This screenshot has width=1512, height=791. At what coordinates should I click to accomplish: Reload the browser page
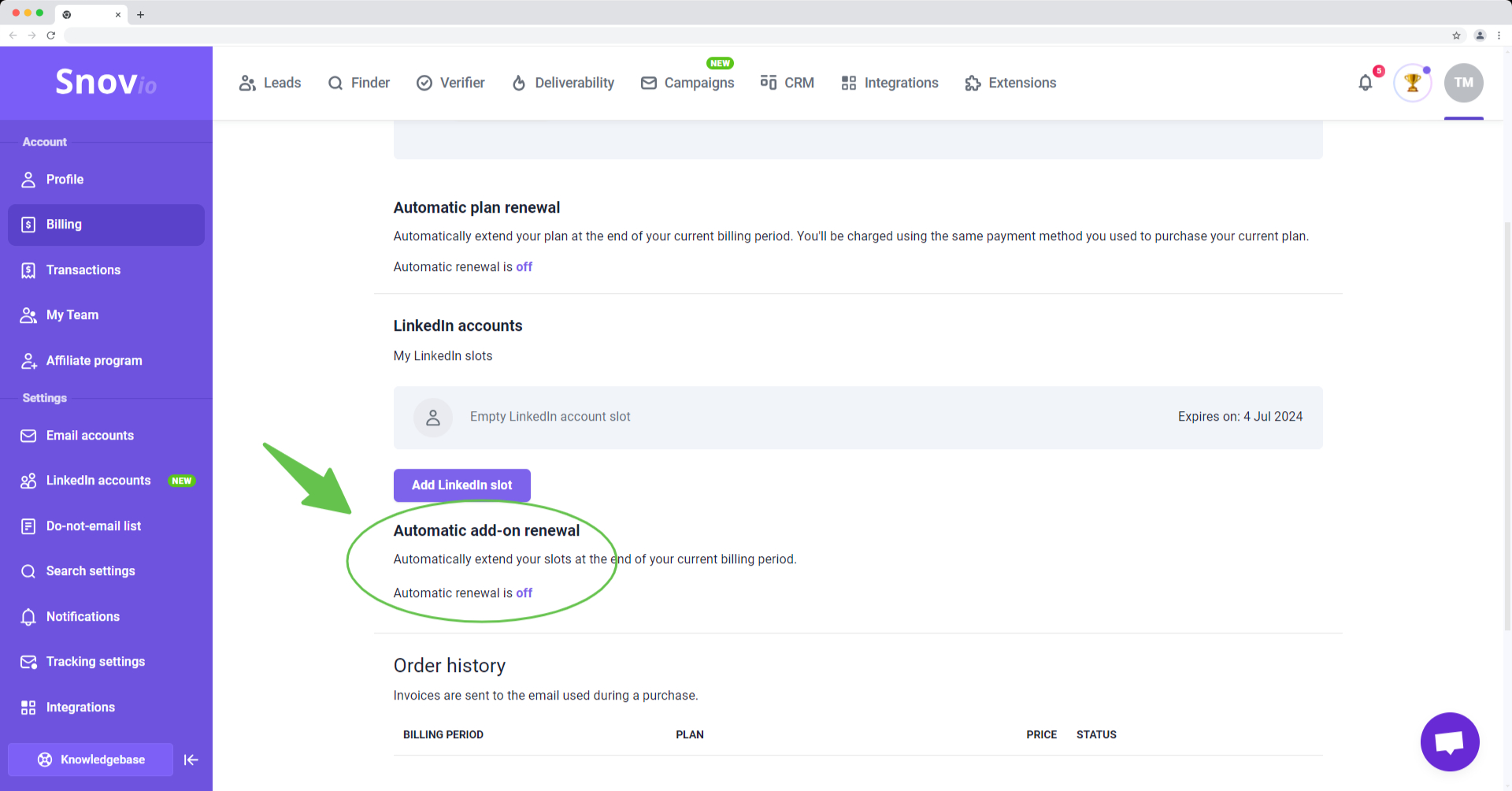(51, 35)
